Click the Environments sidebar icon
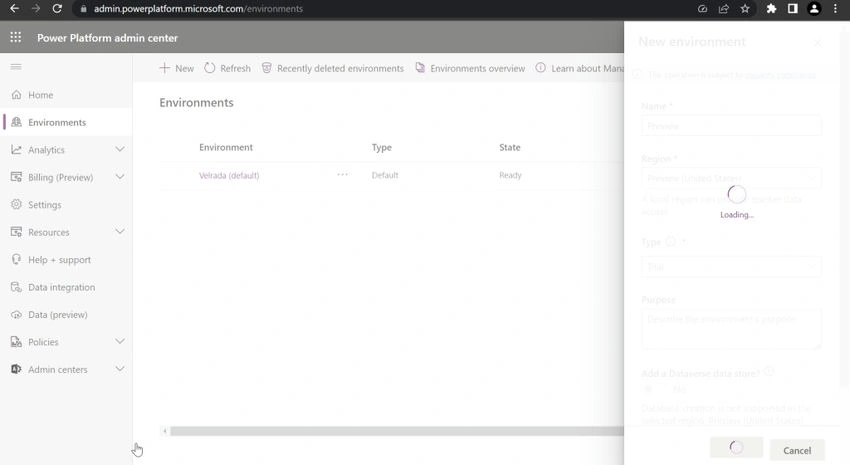This screenshot has height=465, width=850. coord(16,122)
